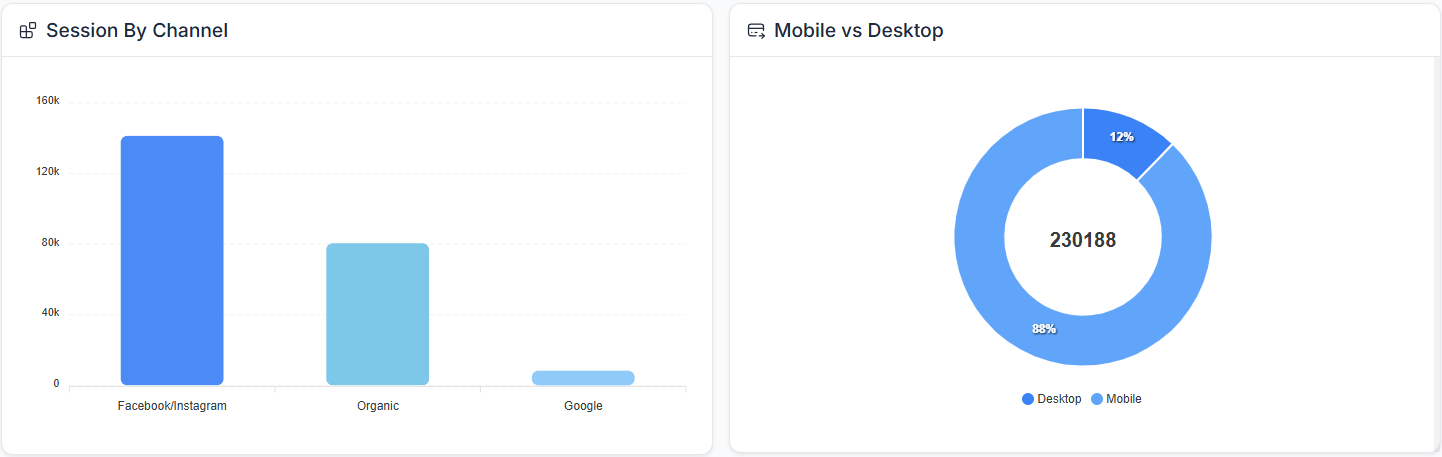This screenshot has width=1442, height=457.
Task: Click the Desktop legend color dot
Action: pos(1028,399)
